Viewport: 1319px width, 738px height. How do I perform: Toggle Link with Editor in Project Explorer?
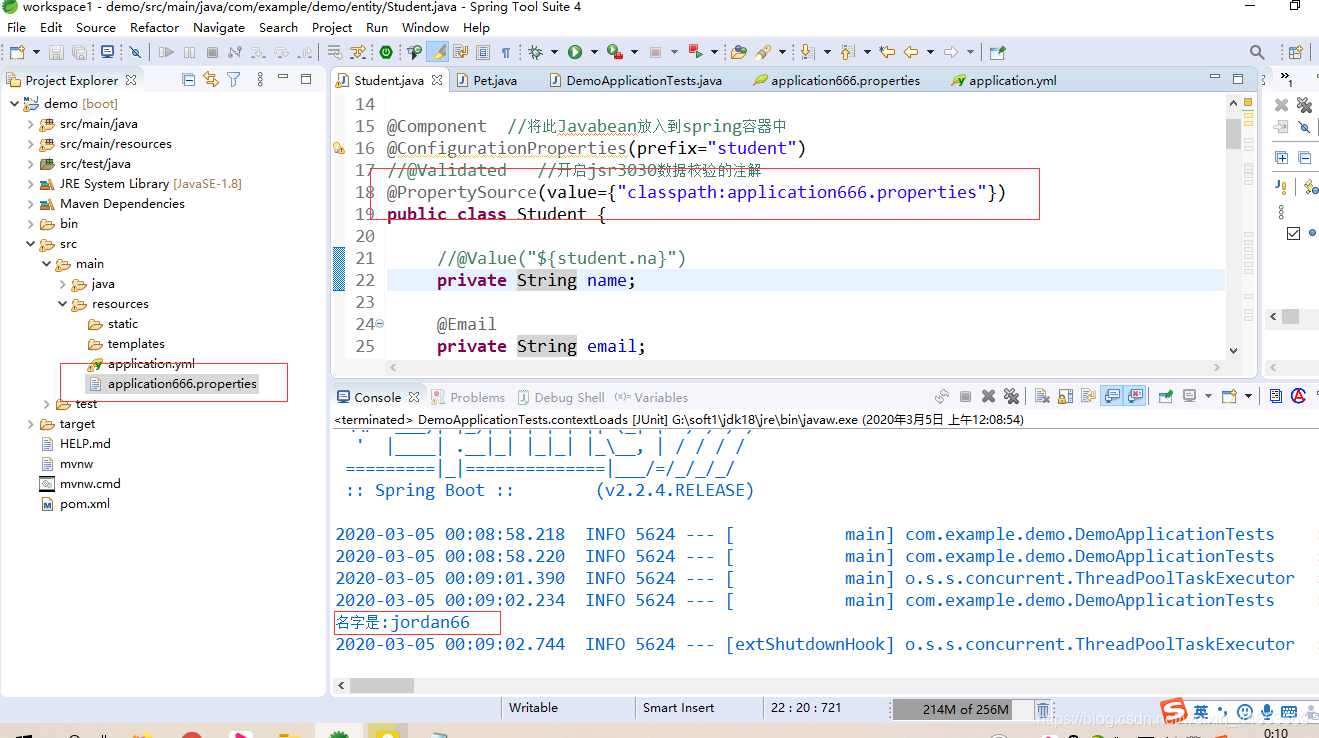click(211, 80)
